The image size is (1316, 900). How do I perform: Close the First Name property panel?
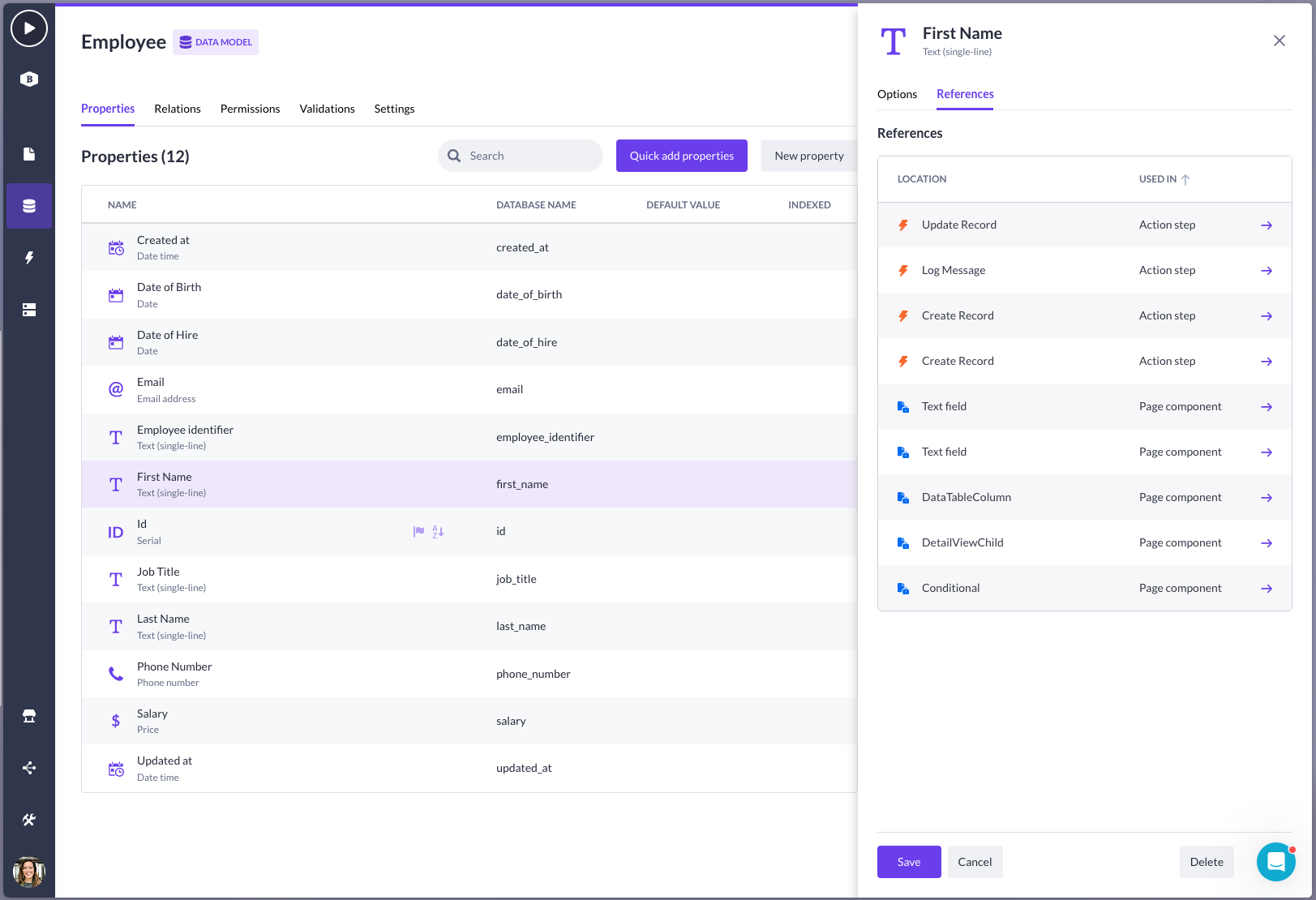pyautogui.click(x=1280, y=40)
